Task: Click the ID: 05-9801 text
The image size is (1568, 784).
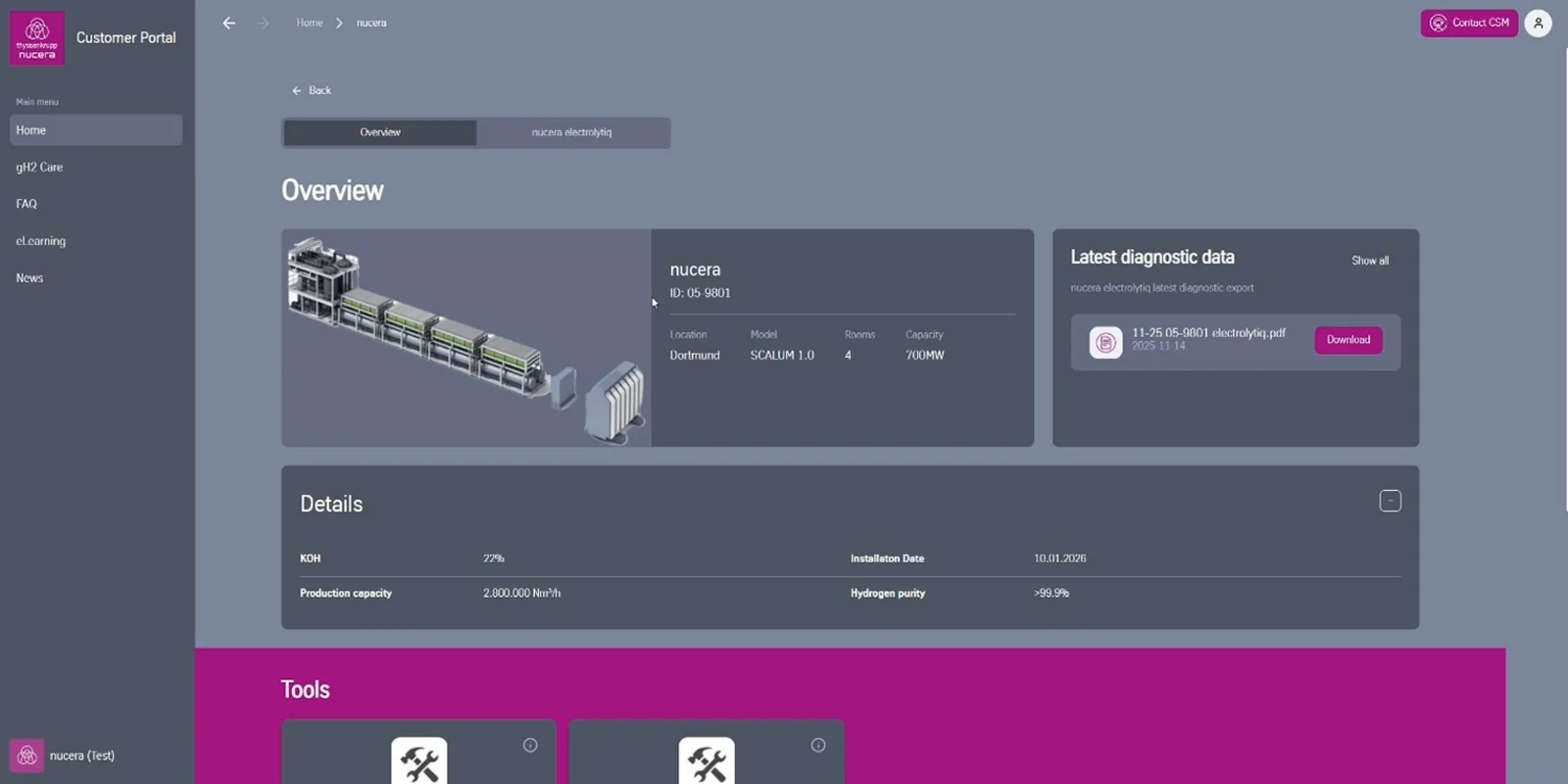Action: click(700, 293)
